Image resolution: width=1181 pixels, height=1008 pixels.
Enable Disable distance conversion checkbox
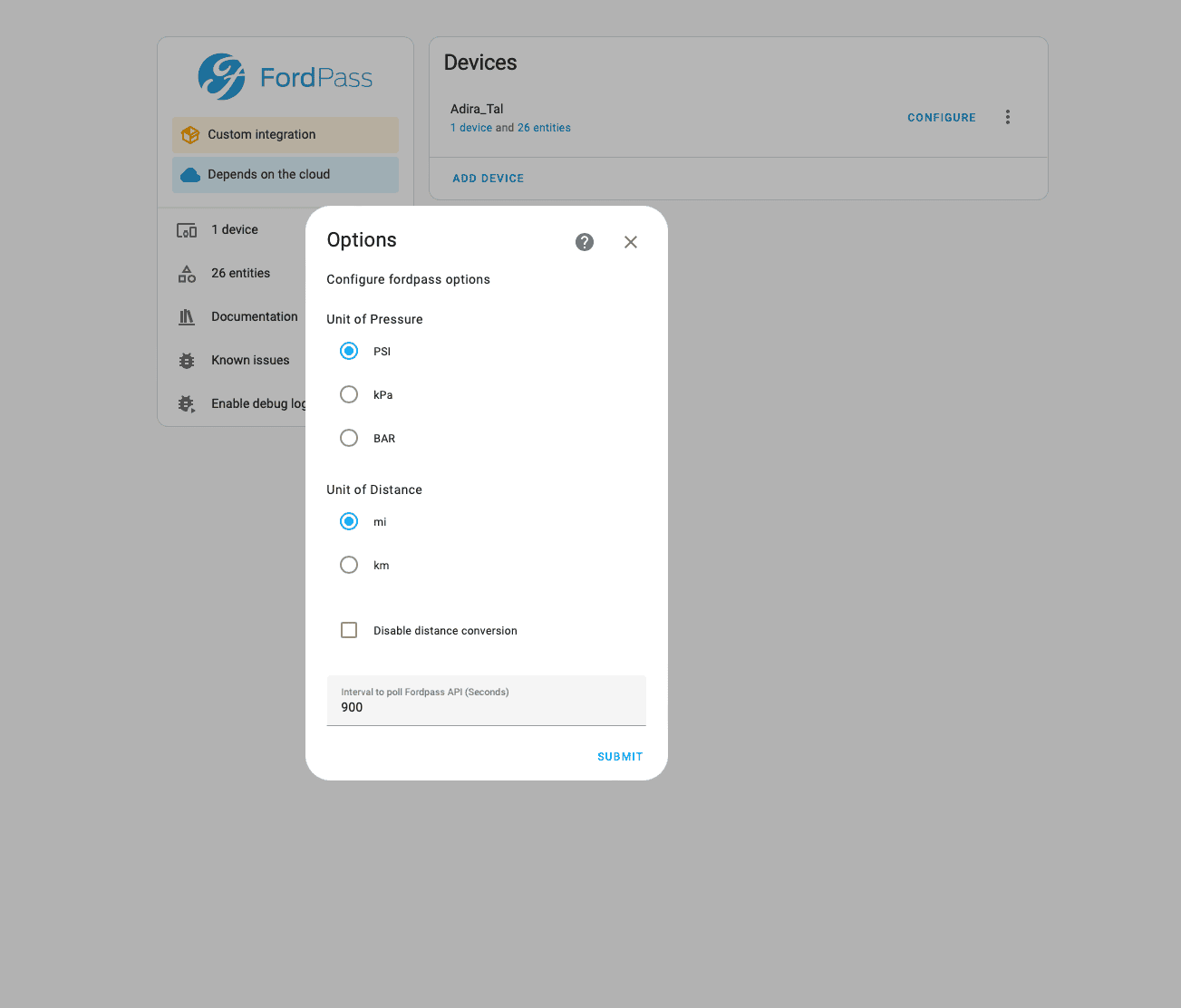[349, 630]
